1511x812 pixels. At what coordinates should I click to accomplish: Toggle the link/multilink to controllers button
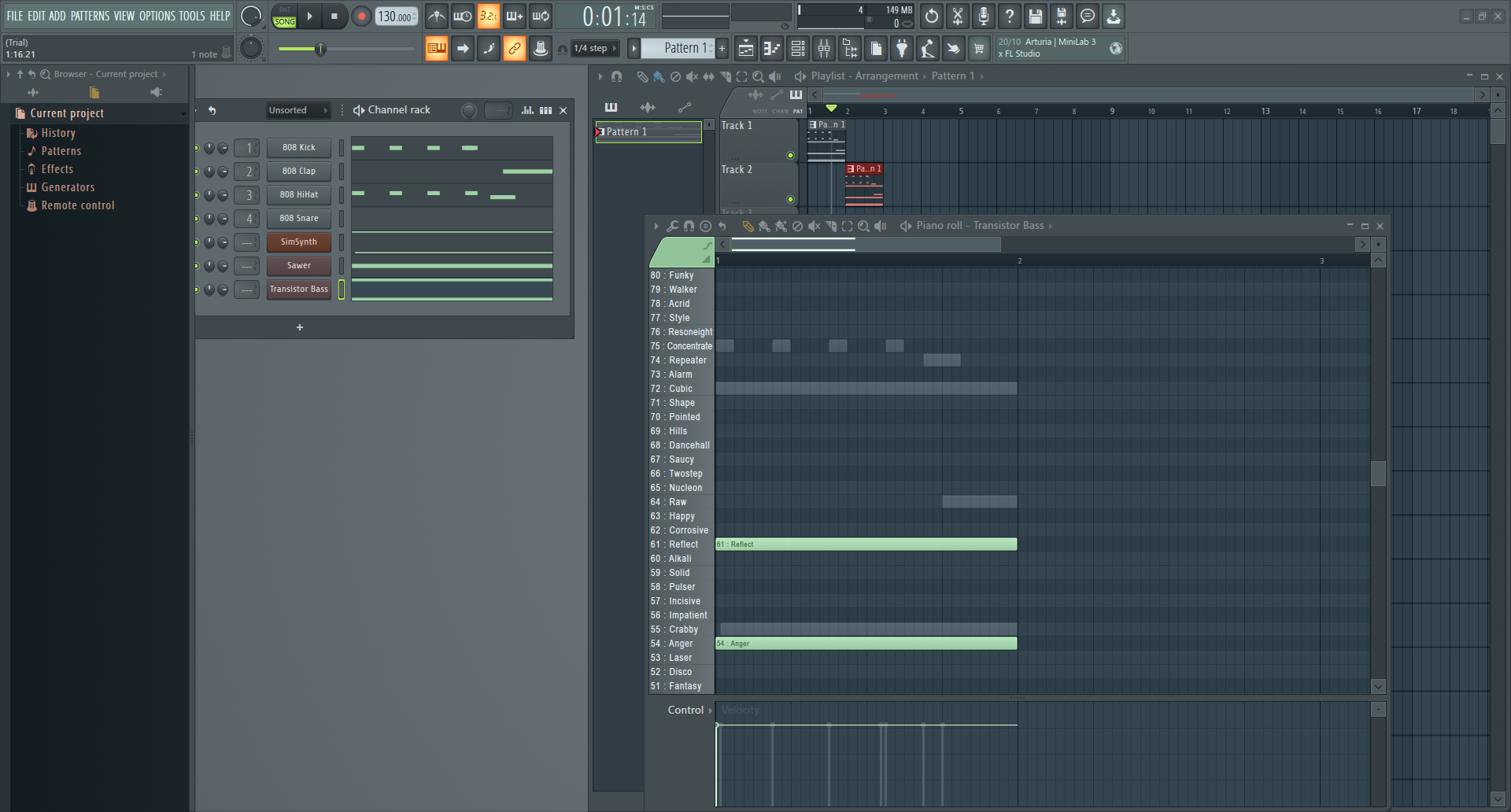514,49
